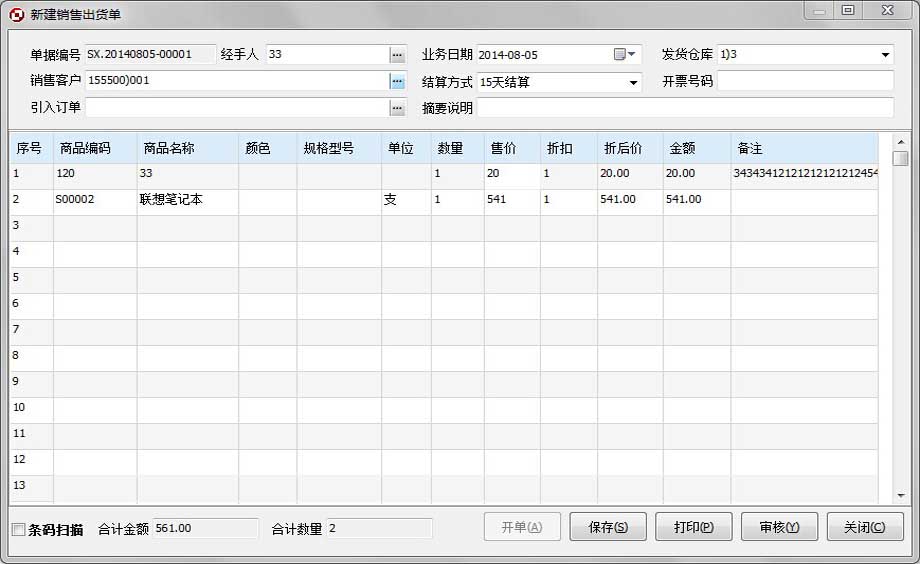
Task: Click the 金额 column header
Action: click(x=682, y=148)
